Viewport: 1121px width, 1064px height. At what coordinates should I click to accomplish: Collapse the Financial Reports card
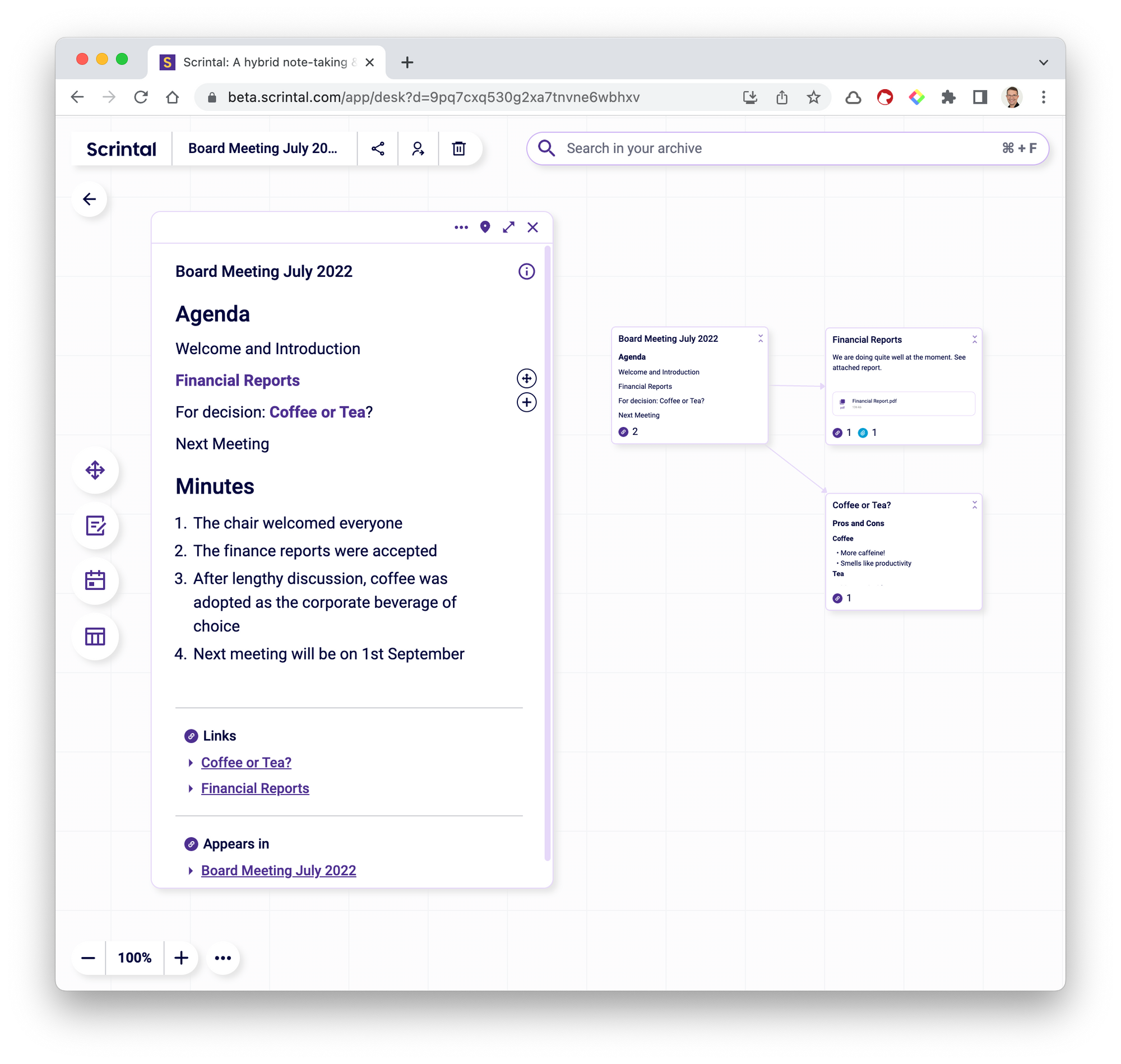pyautogui.click(x=975, y=339)
